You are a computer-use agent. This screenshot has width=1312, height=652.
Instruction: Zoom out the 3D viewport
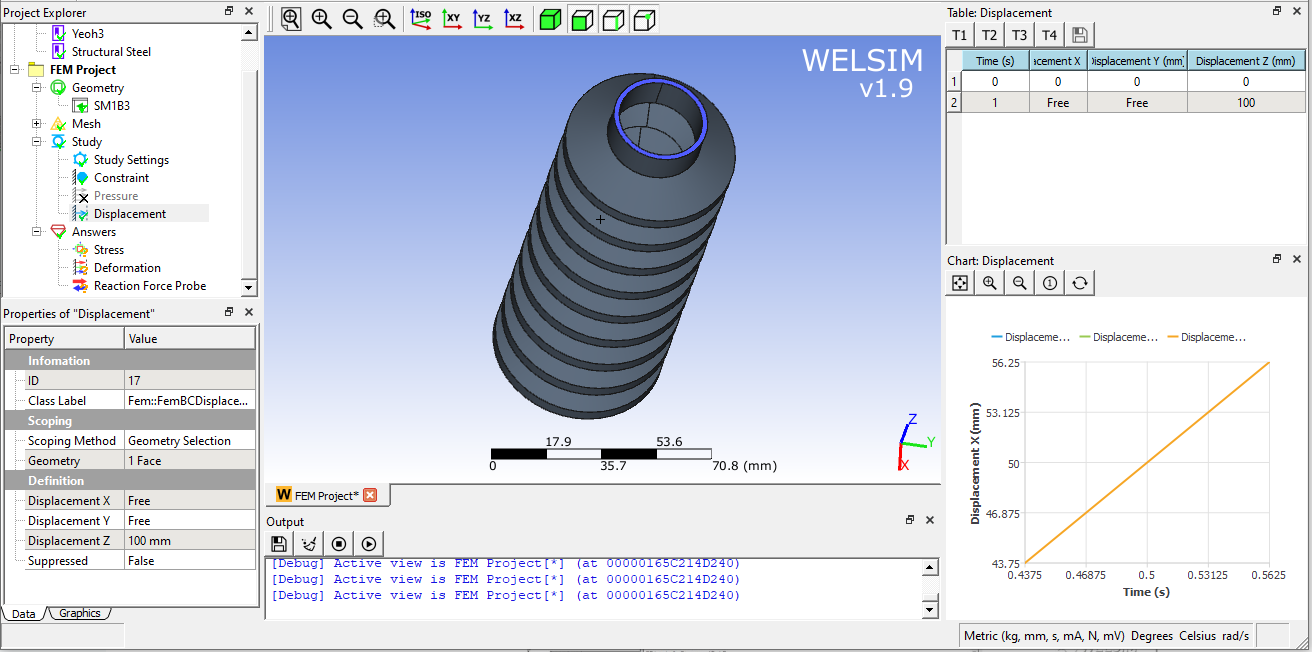(x=352, y=19)
